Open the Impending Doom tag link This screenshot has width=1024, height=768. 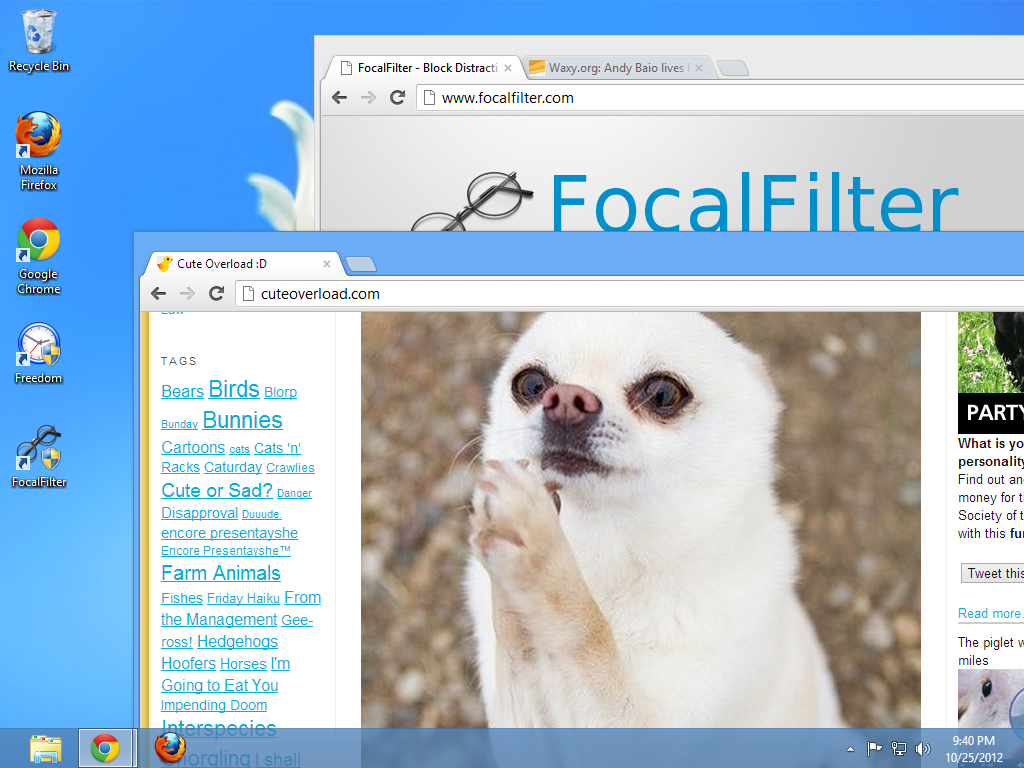(214, 705)
